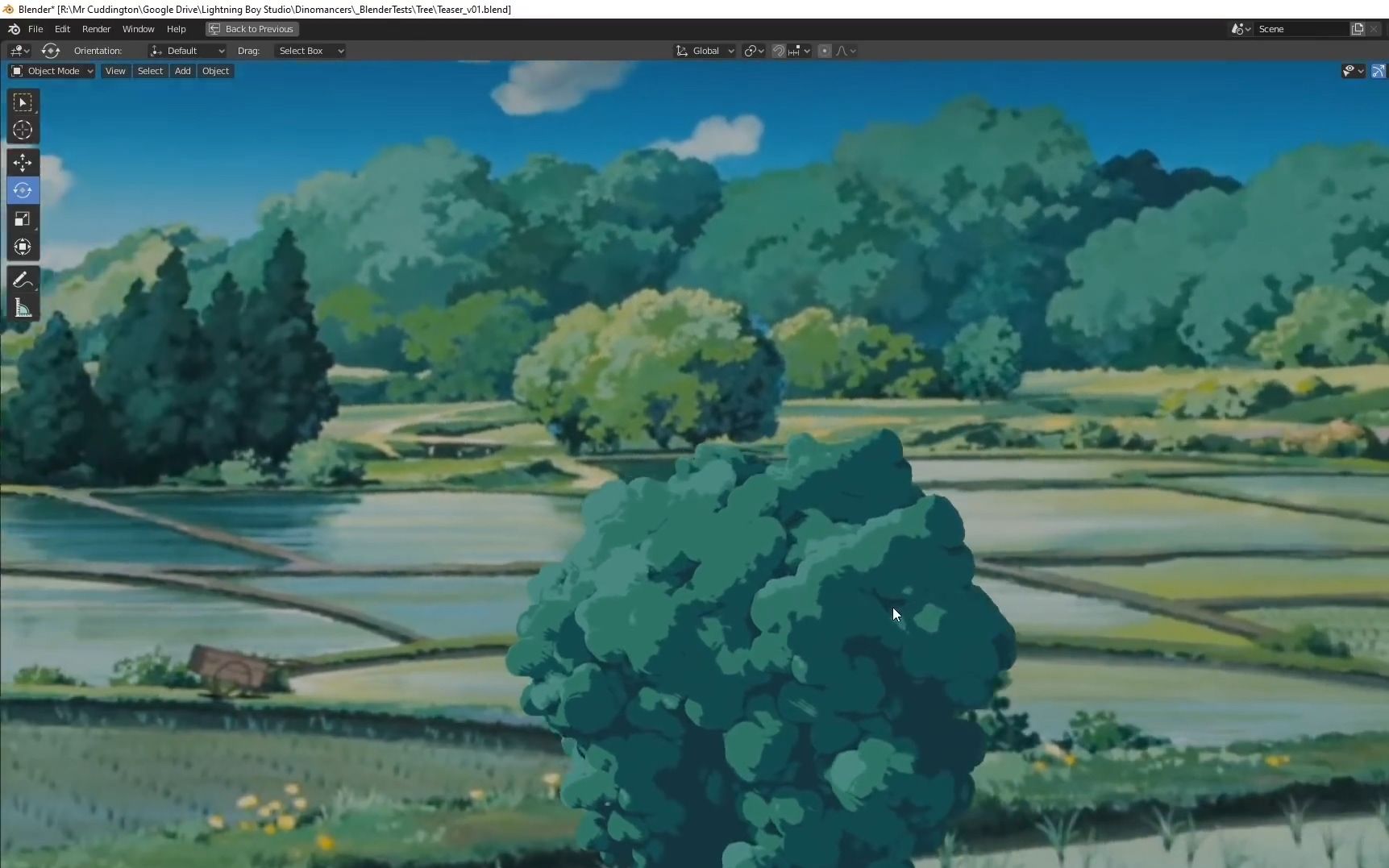Open the Drag Select Box dropdown

[x=310, y=51]
